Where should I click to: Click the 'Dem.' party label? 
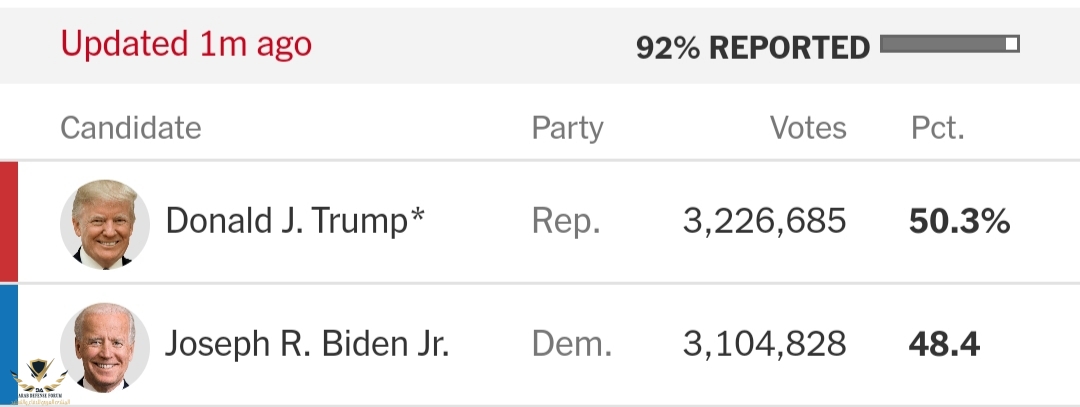(x=571, y=345)
